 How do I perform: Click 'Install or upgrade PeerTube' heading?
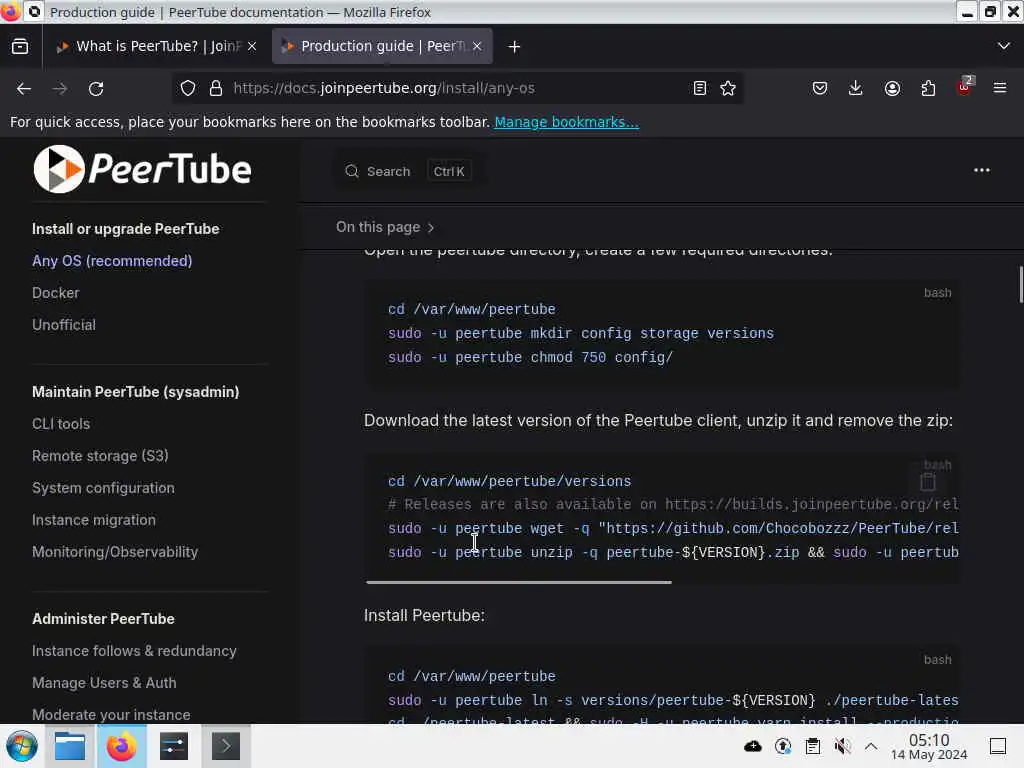click(125, 229)
